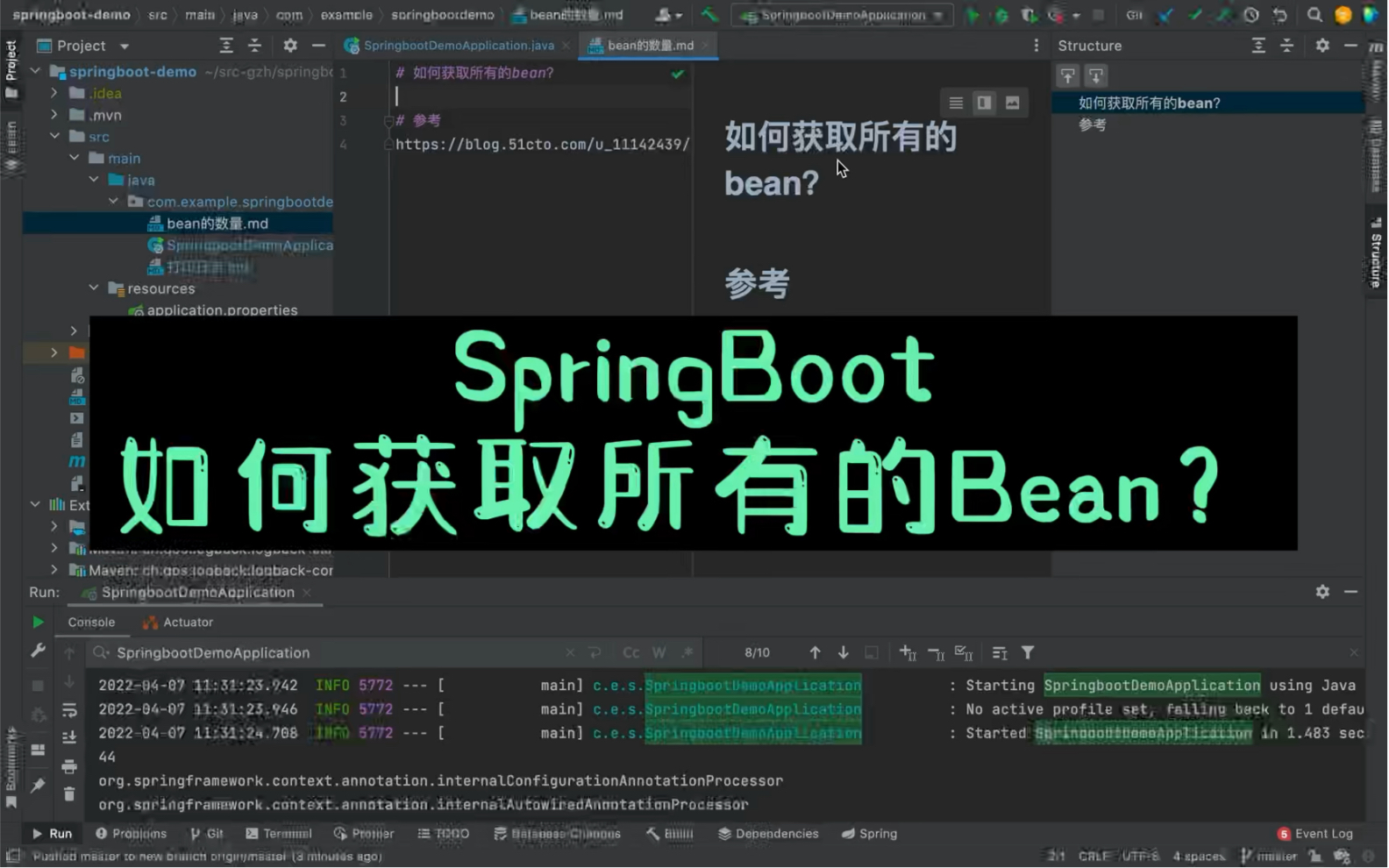Click the UTF-8 encoding status bar entry
This screenshot has height=868, width=1389.
1140,856
